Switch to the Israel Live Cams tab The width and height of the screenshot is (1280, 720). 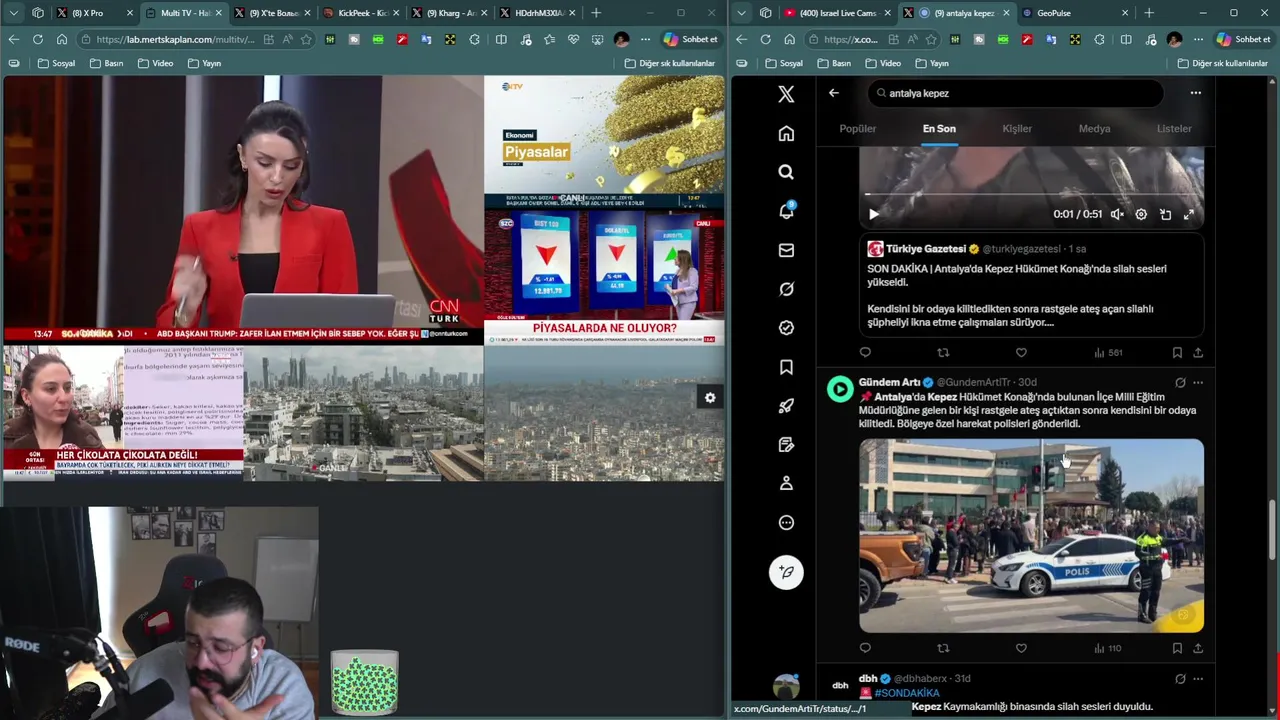click(835, 13)
